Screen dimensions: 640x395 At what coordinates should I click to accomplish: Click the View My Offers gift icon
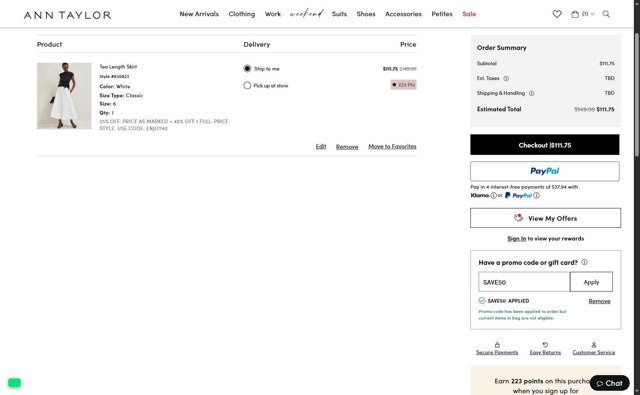pos(518,218)
